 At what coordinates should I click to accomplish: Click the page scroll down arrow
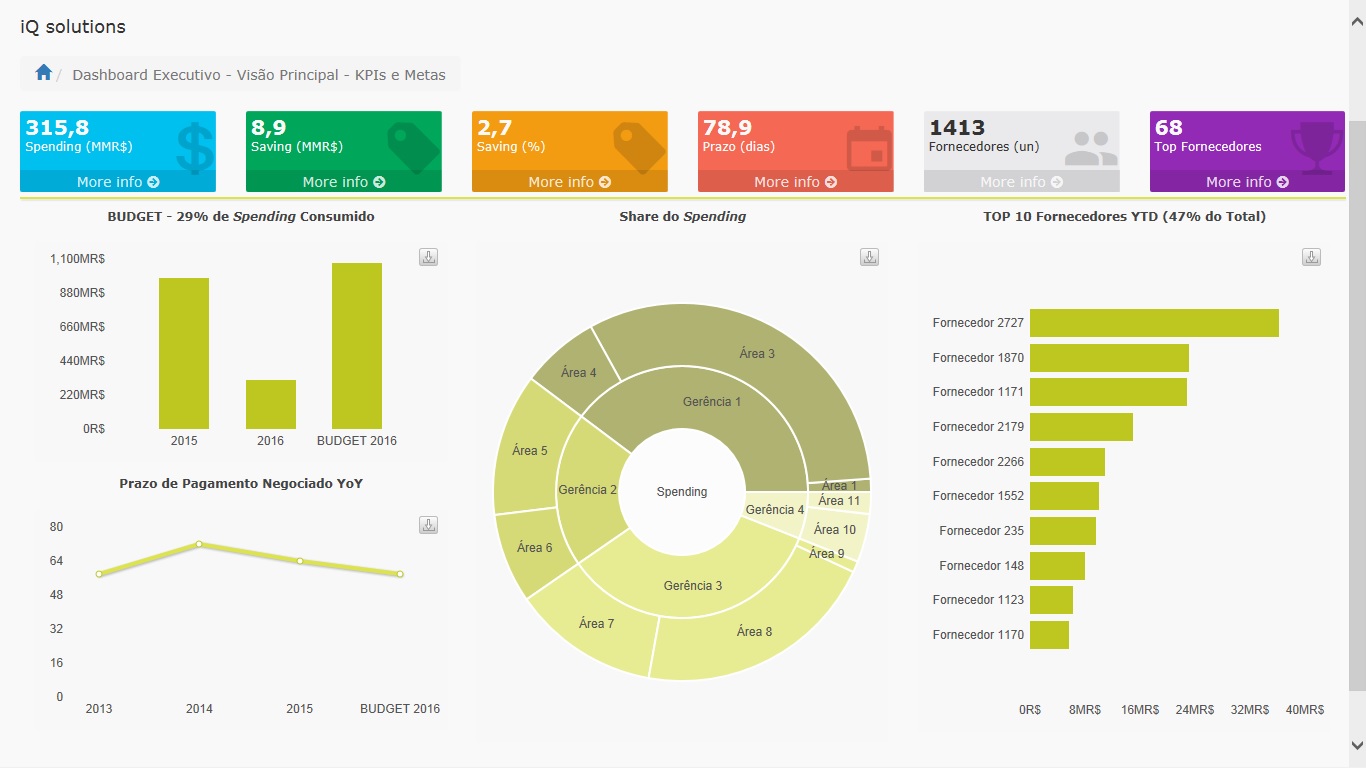pos(1357,745)
